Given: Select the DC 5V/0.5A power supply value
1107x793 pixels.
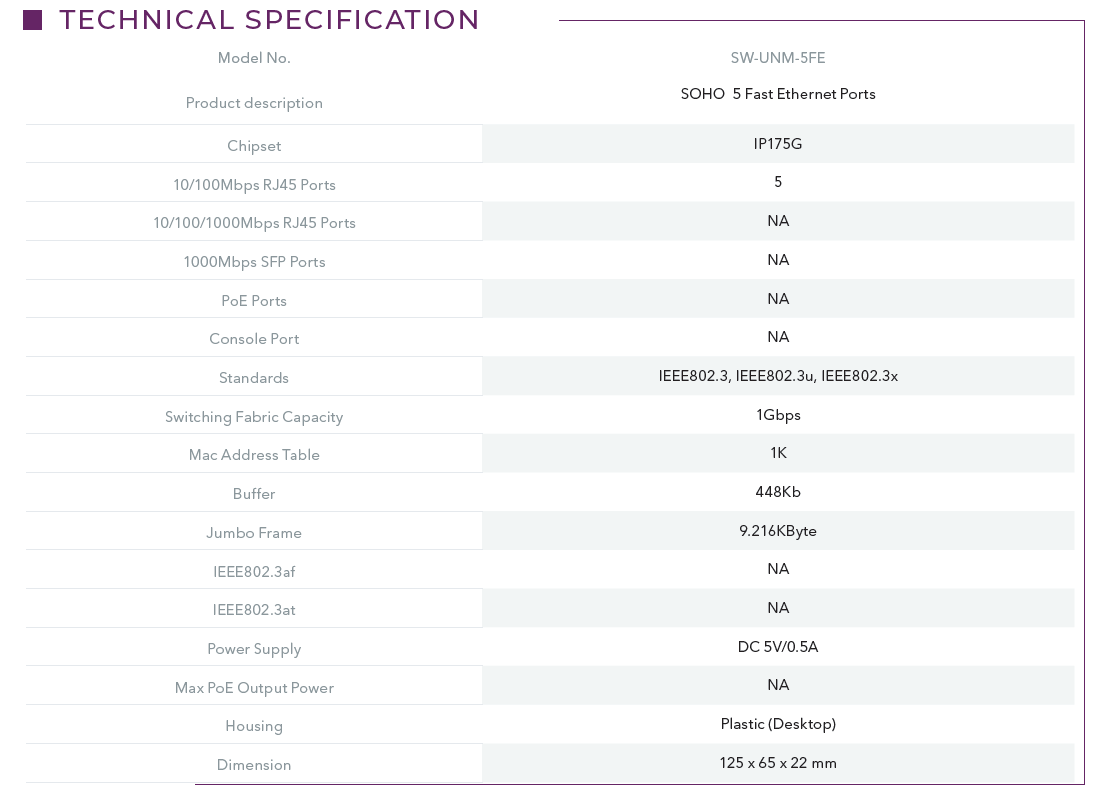Looking at the screenshot, I should pyautogui.click(x=777, y=647).
